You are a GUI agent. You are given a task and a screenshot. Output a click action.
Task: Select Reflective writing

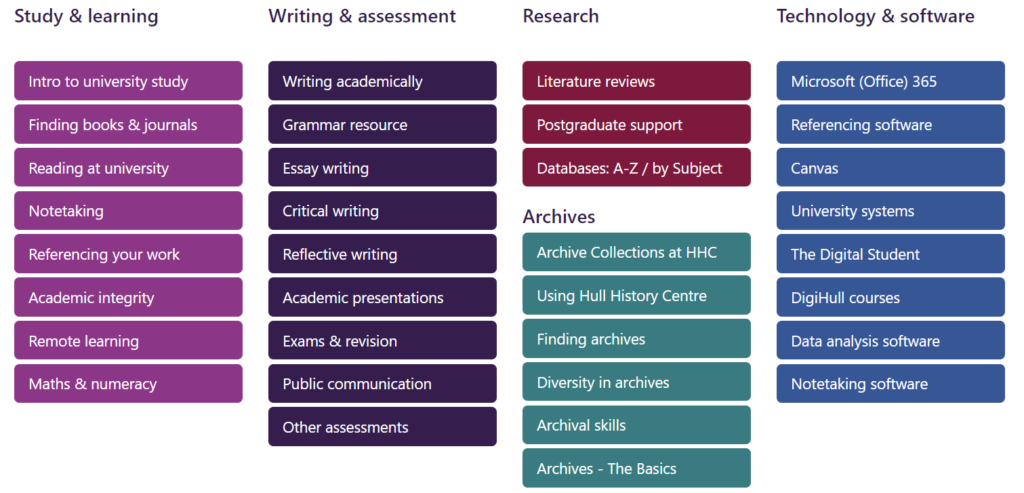(382, 254)
